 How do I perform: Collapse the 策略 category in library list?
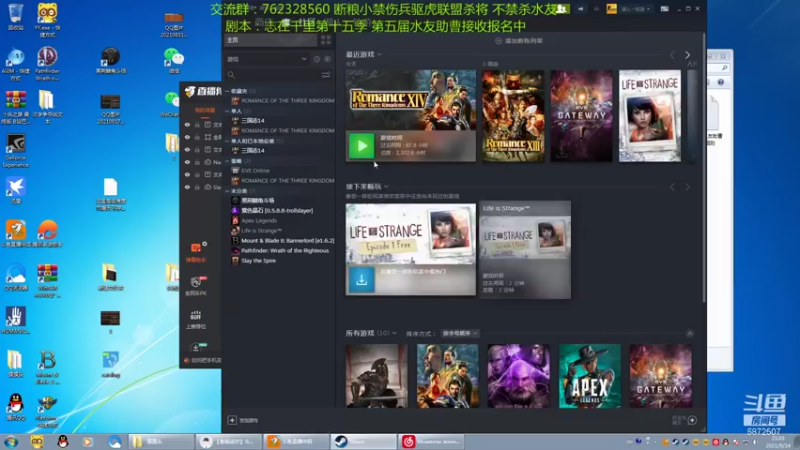click(x=228, y=161)
